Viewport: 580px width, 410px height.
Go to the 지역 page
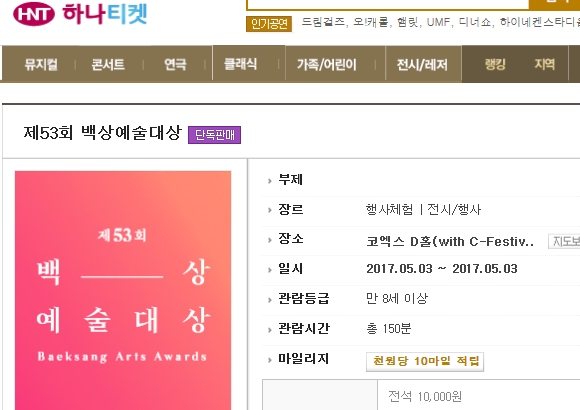pos(544,64)
